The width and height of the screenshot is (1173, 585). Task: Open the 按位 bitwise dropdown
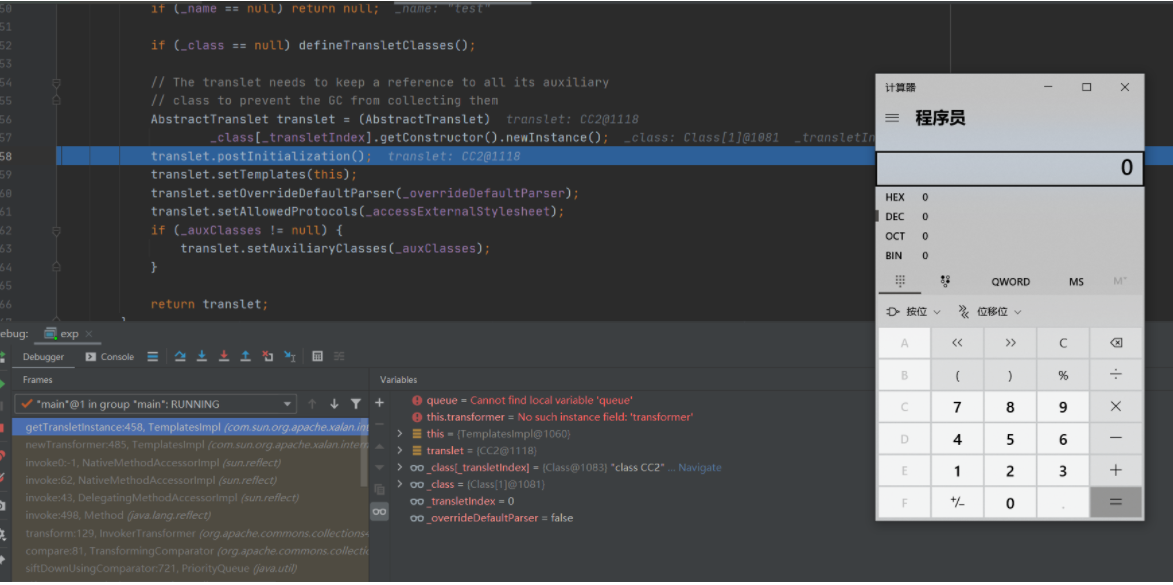[x=913, y=311]
